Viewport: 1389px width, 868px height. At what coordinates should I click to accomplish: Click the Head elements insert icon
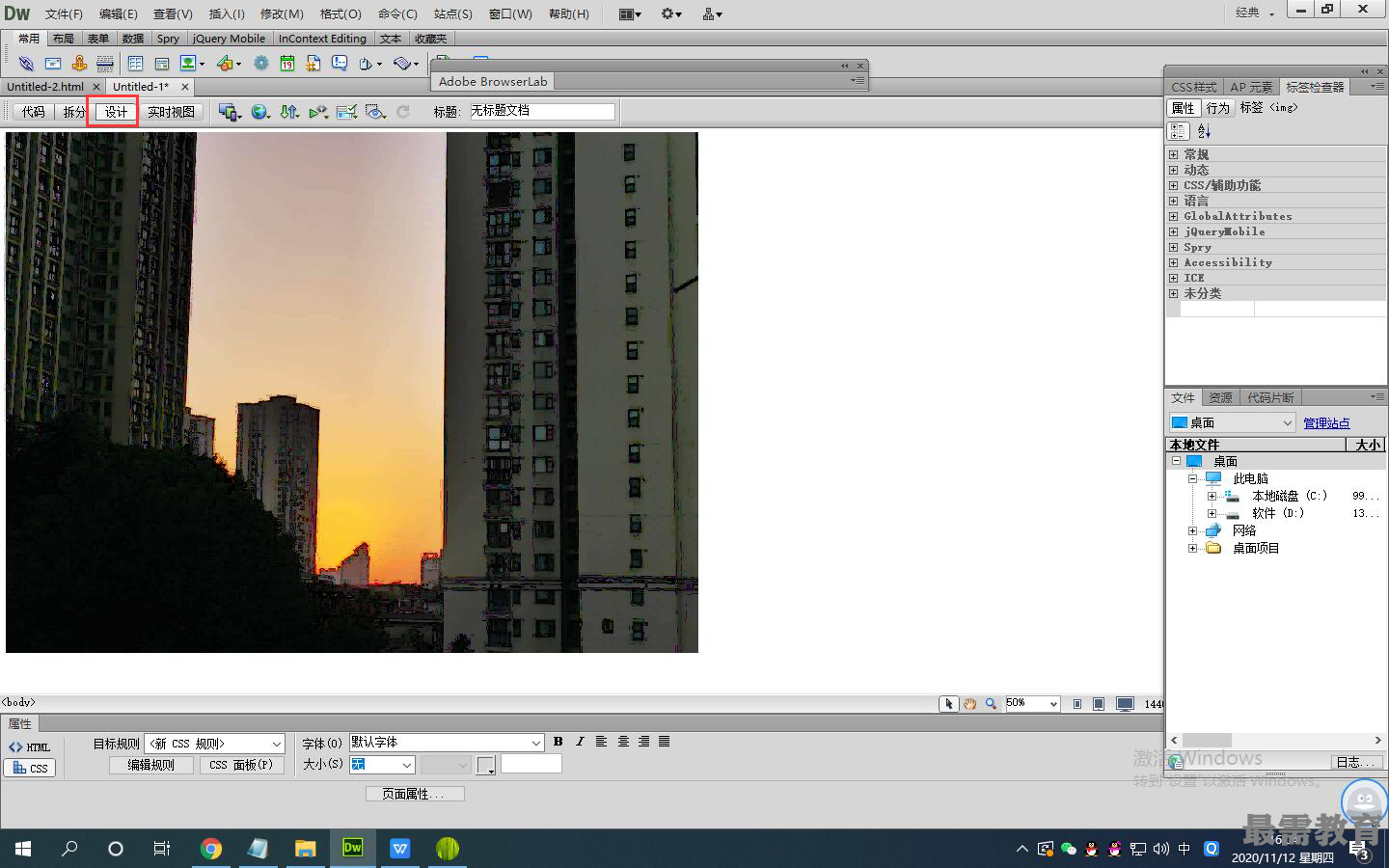click(x=370, y=64)
